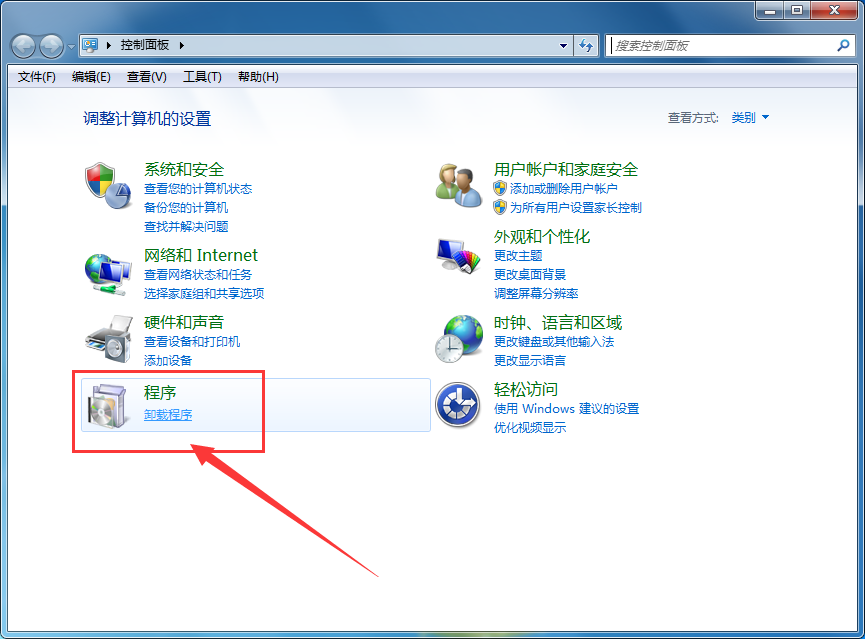Viewport: 865px width, 639px height.
Task: Open the 查看方式 类别 dropdown
Action: click(750, 117)
